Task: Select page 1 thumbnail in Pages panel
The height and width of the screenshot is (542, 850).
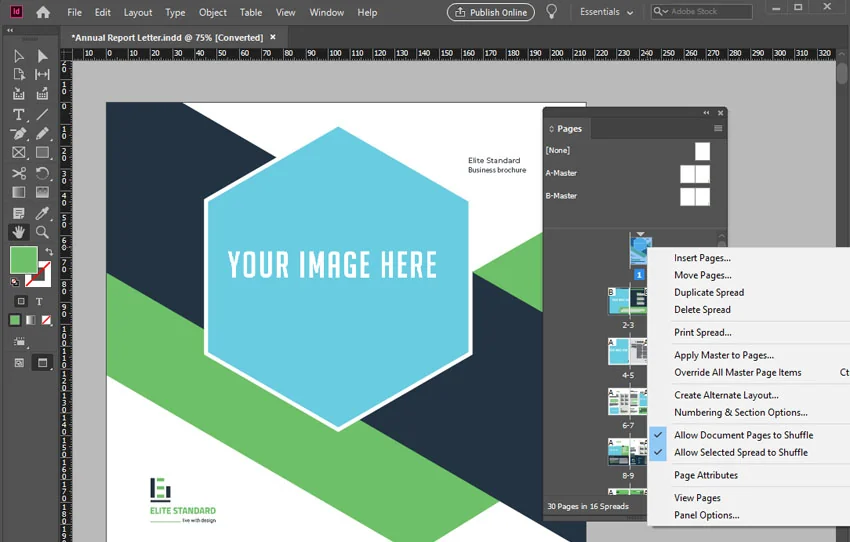Action: [x=641, y=250]
